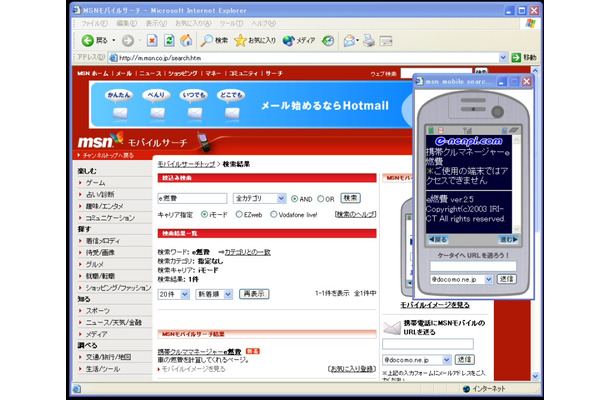The height and width of the screenshot is (400, 610).
Task: Select the OR radio button
Action: coord(321,199)
